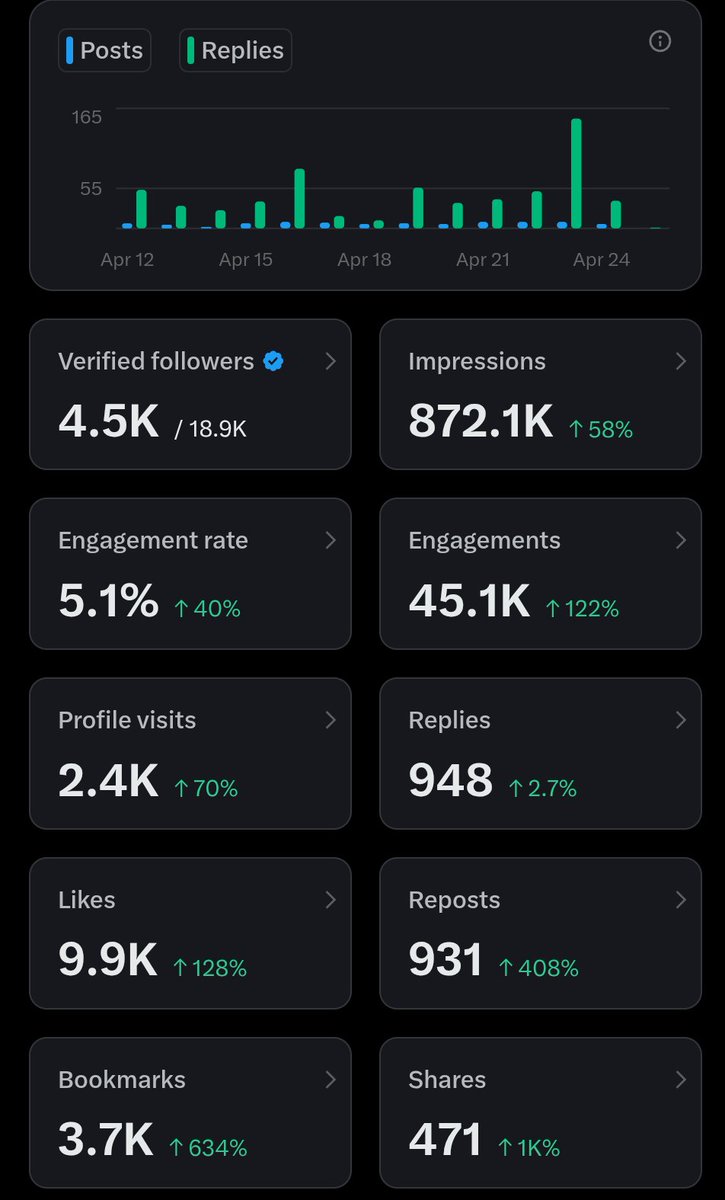Click the Bookmarks 3.7K value
The width and height of the screenshot is (725, 1200).
pyautogui.click(x=106, y=1140)
